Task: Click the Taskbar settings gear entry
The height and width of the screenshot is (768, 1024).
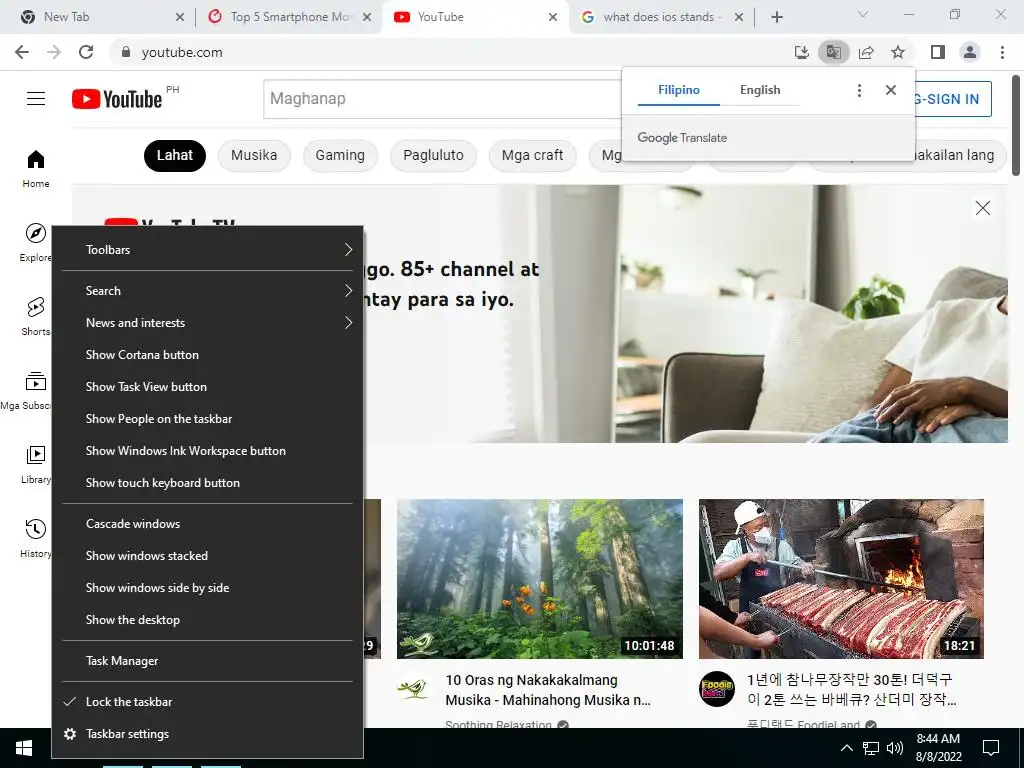Action: tap(208, 734)
